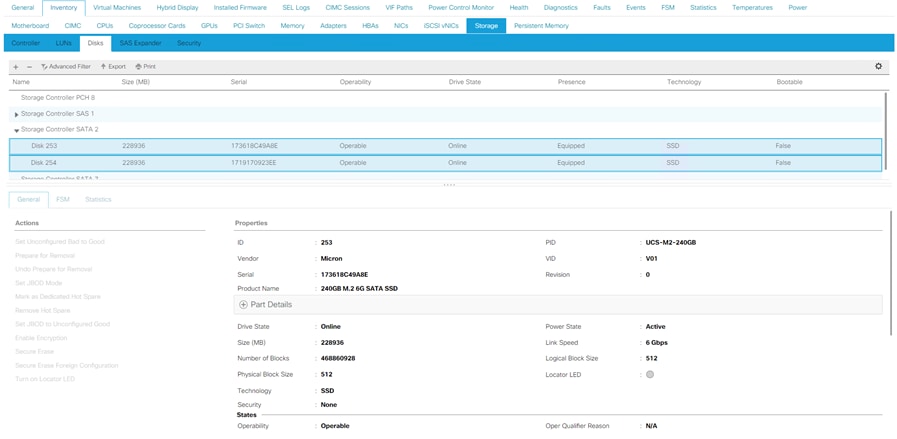Sort by the Serial column header
Viewport: 897px width, 439px height.
pos(239,82)
